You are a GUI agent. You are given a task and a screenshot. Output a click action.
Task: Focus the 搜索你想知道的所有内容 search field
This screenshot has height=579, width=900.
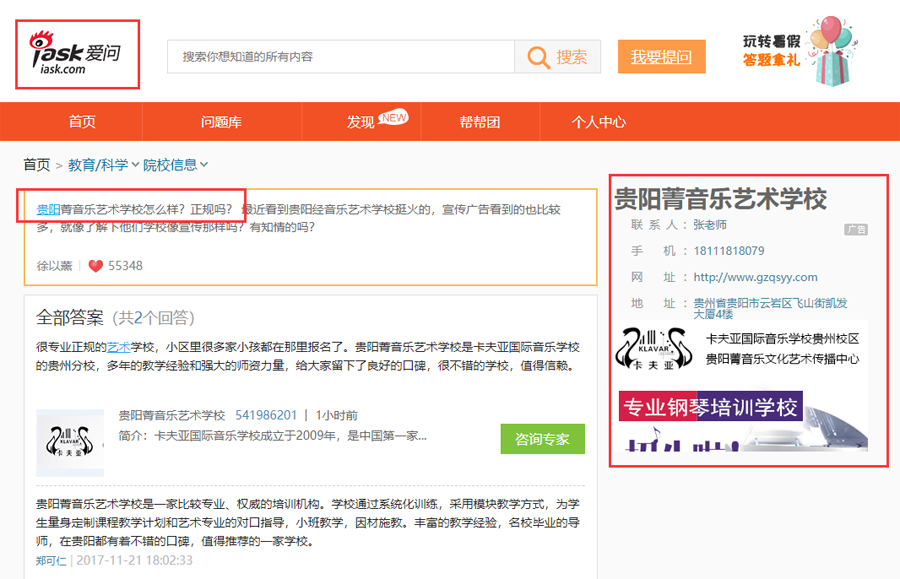pos(341,57)
